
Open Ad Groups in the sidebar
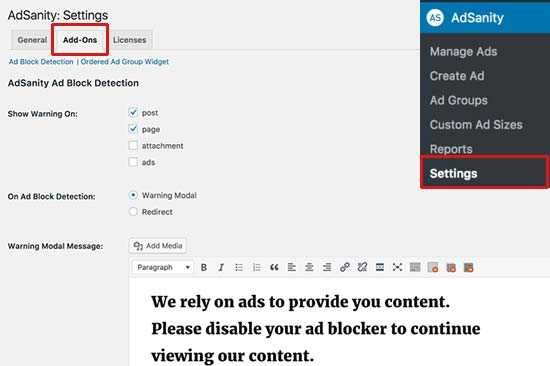pos(458,100)
